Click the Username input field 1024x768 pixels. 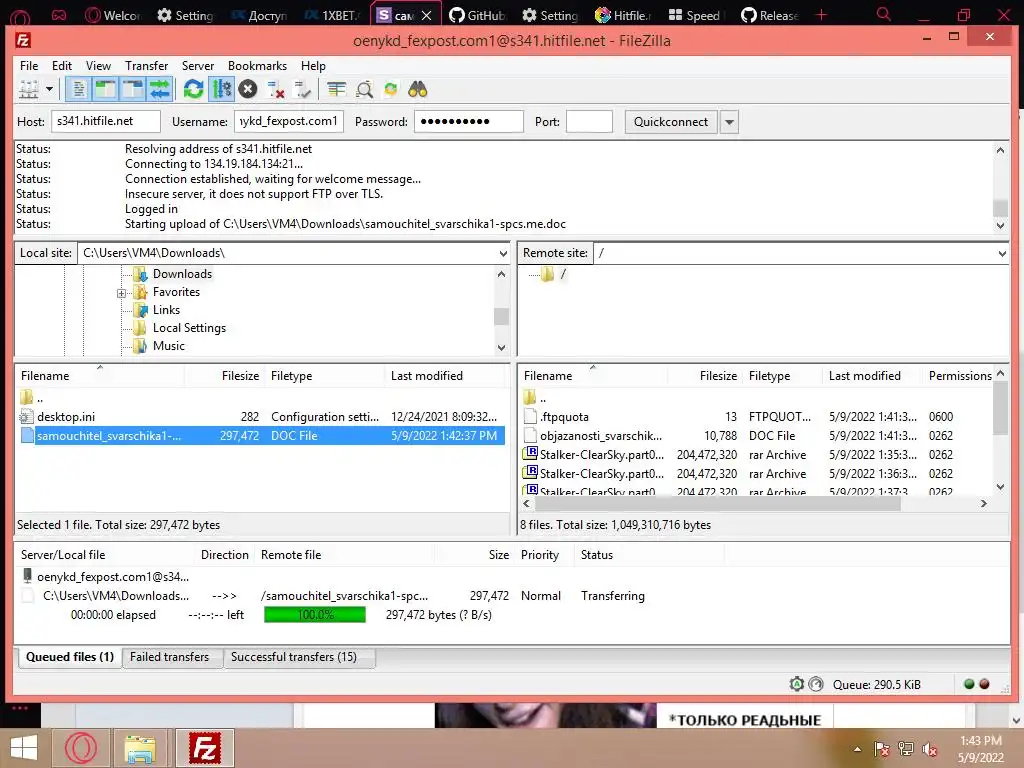[x=289, y=121]
